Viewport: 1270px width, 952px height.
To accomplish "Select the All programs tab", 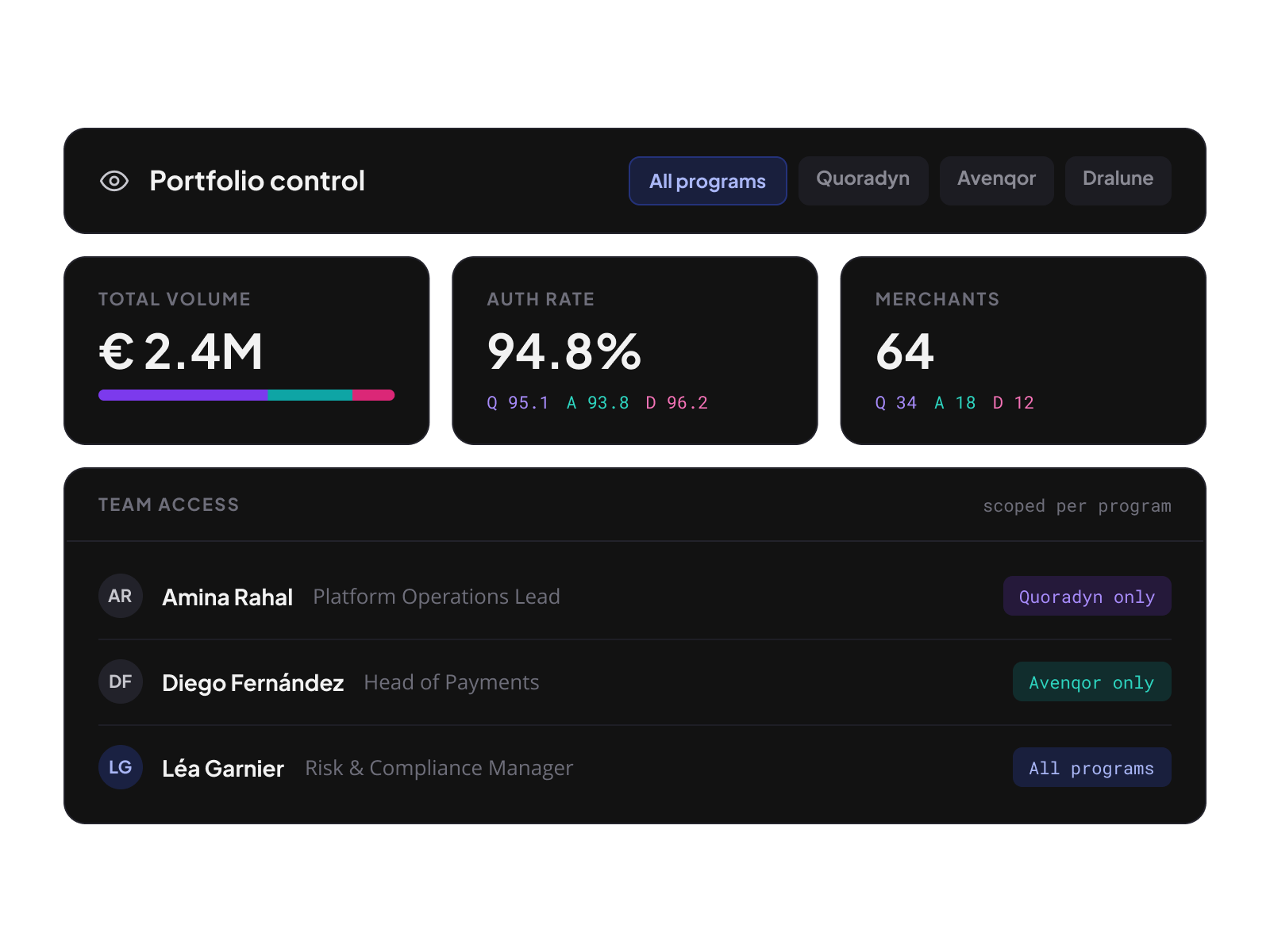I will tap(708, 181).
